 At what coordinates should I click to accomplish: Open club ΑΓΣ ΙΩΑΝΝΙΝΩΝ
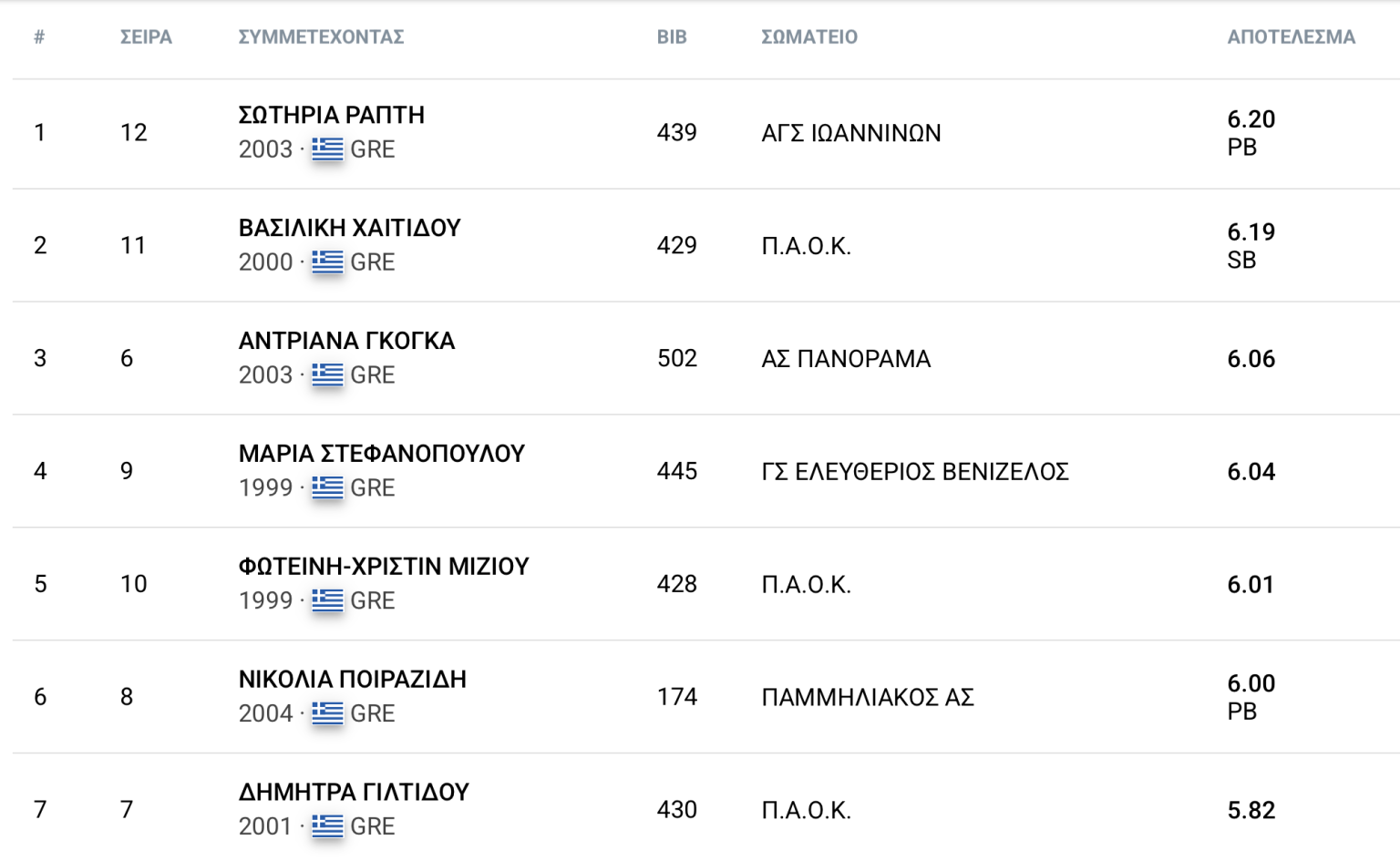point(851,133)
